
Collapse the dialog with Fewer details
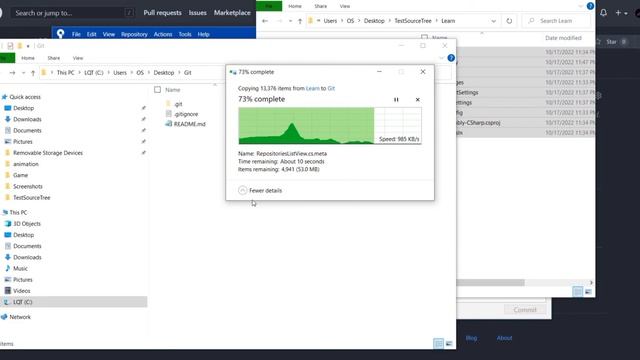tap(260, 191)
